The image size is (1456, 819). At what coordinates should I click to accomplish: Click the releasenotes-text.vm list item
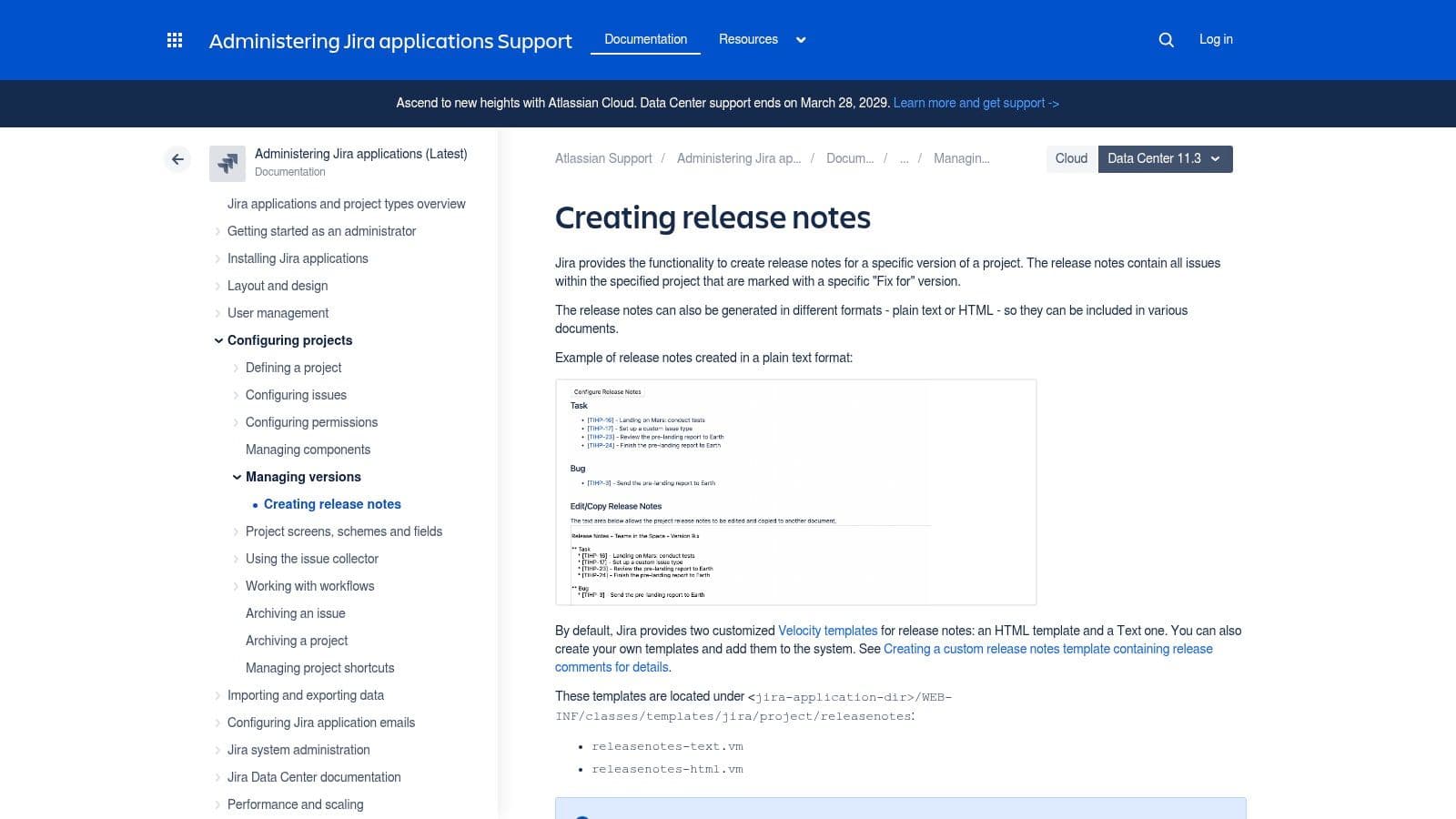pos(667,746)
